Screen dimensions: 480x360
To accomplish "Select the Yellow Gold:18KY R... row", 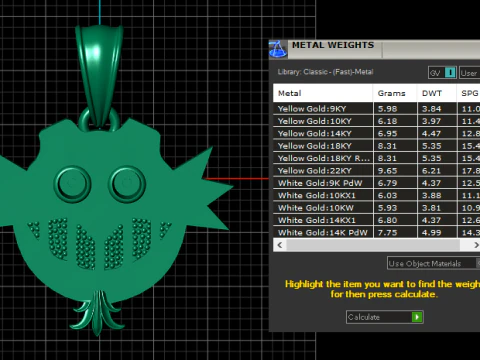I will point(377,158).
